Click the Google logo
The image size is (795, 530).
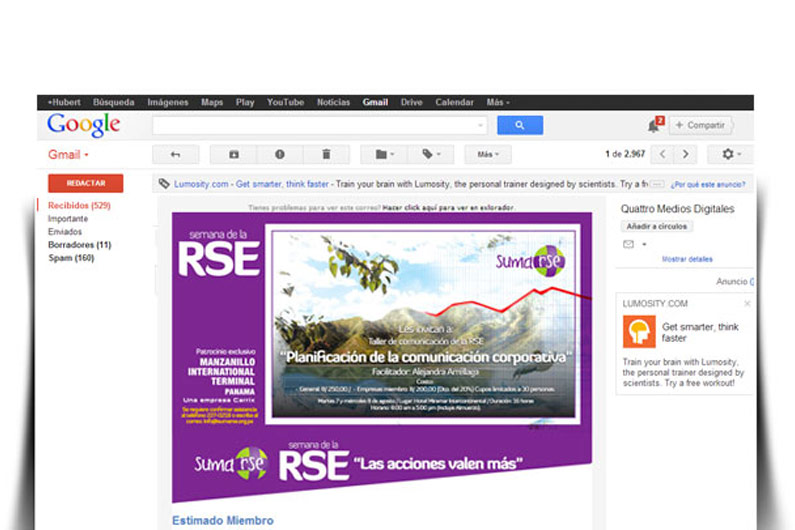click(x=84, y=125)
